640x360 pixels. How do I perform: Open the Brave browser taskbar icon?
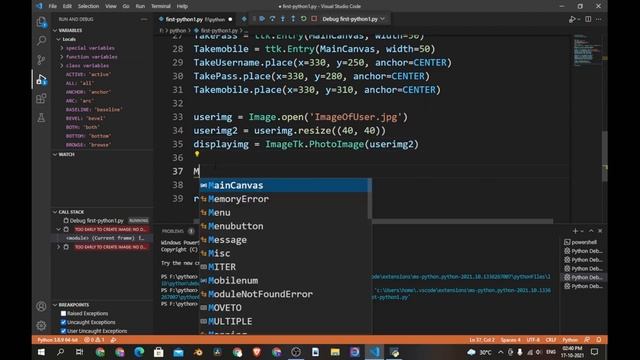[x=257, y=352]
